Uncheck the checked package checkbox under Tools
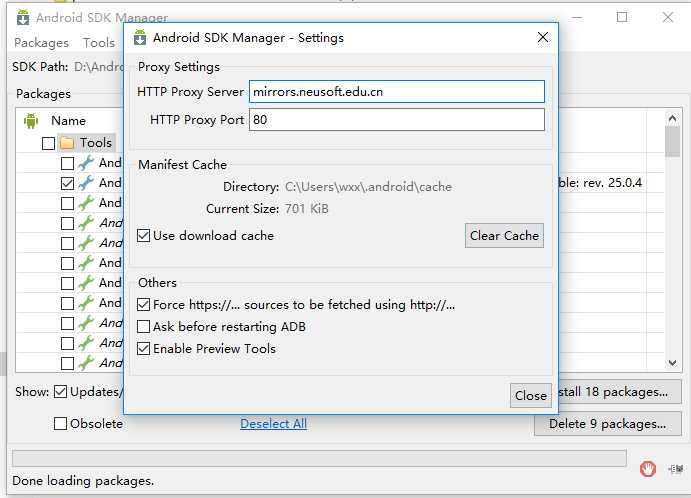Viewport: 691px width, 498px height. (67, 183)
